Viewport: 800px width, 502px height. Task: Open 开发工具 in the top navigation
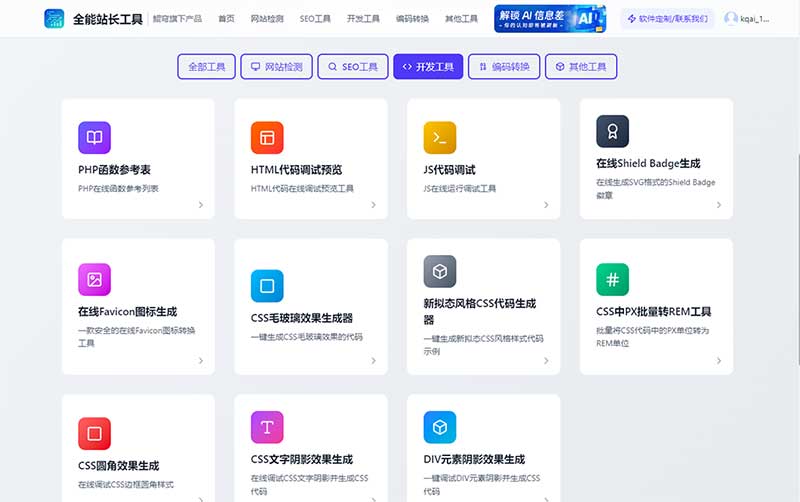(363, 19)
